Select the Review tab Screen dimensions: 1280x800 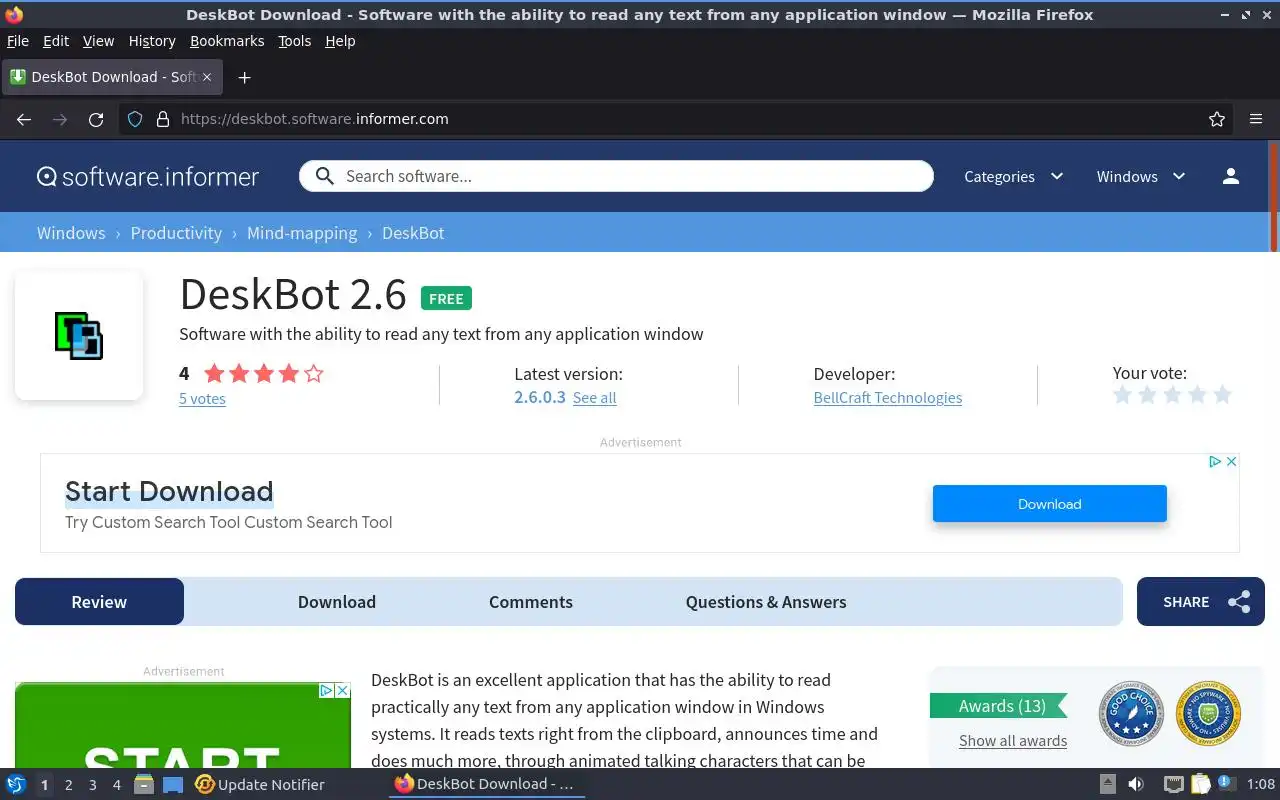99,602
